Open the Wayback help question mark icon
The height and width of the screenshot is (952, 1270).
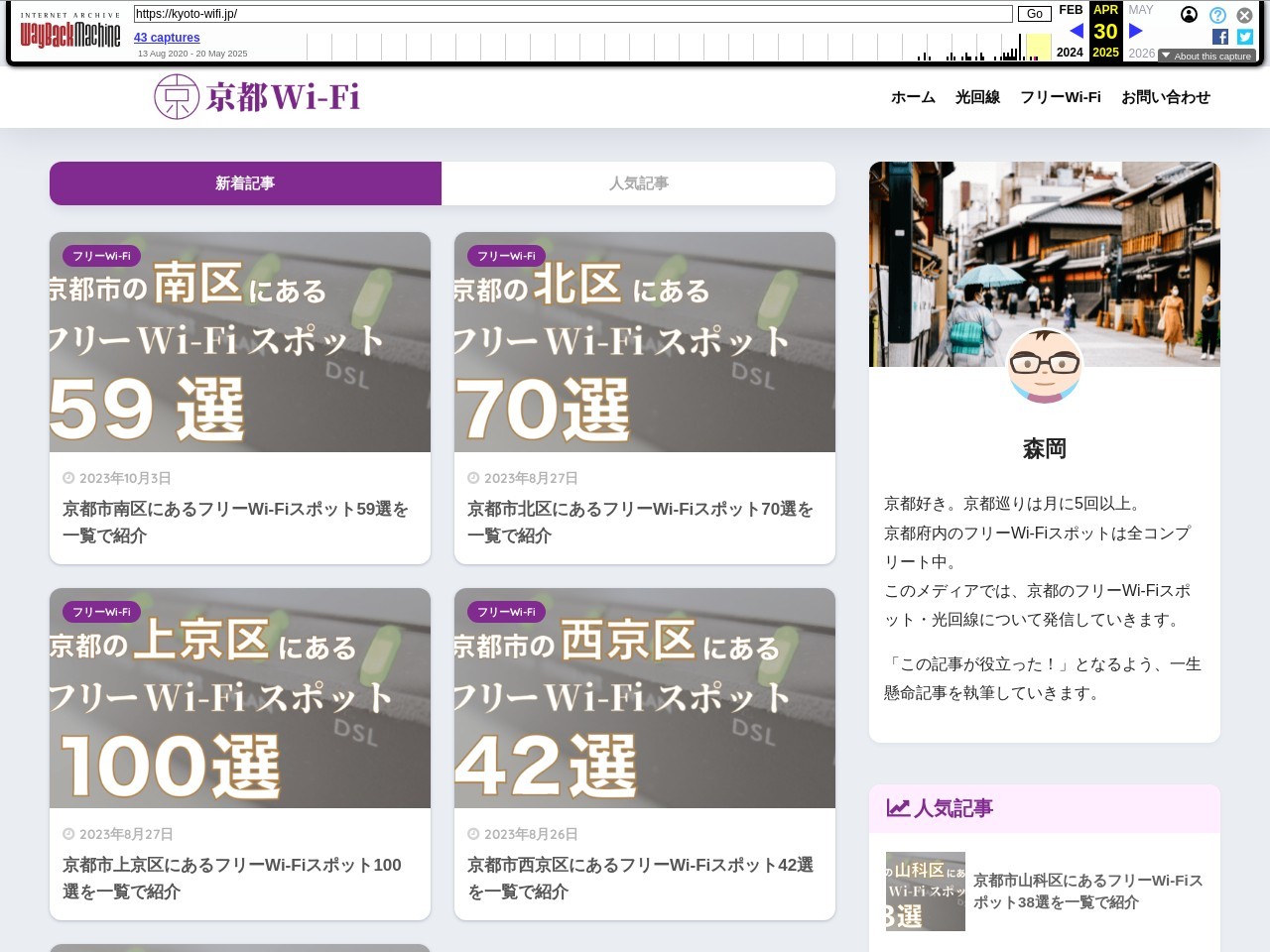tap(1217, 15)
